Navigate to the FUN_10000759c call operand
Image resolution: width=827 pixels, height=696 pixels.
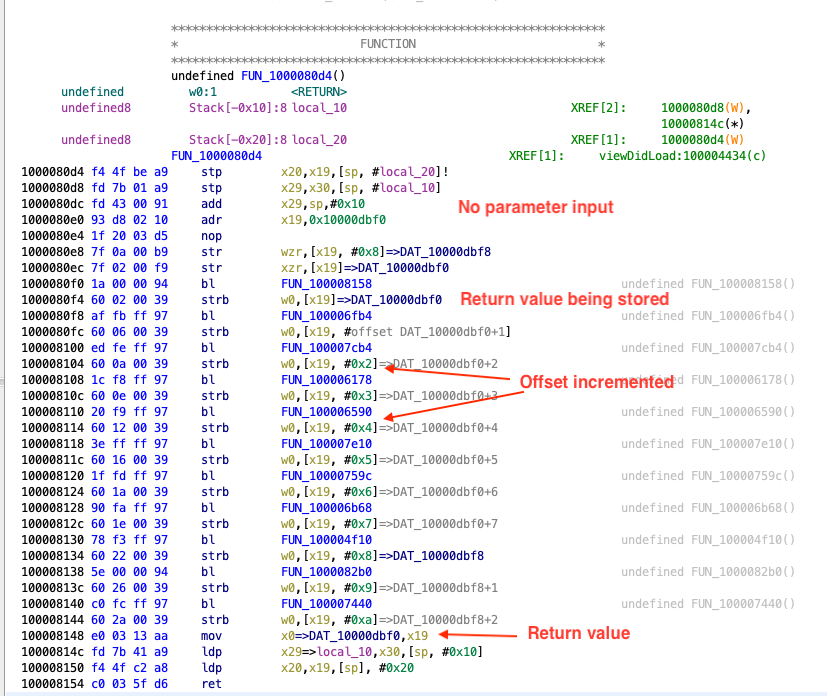coord(319,475)
